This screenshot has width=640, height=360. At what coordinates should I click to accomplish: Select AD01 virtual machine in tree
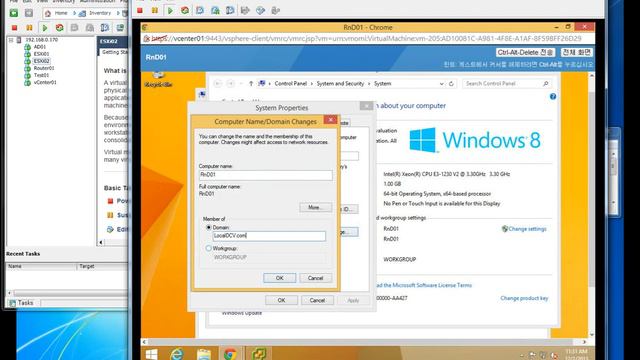40,47
